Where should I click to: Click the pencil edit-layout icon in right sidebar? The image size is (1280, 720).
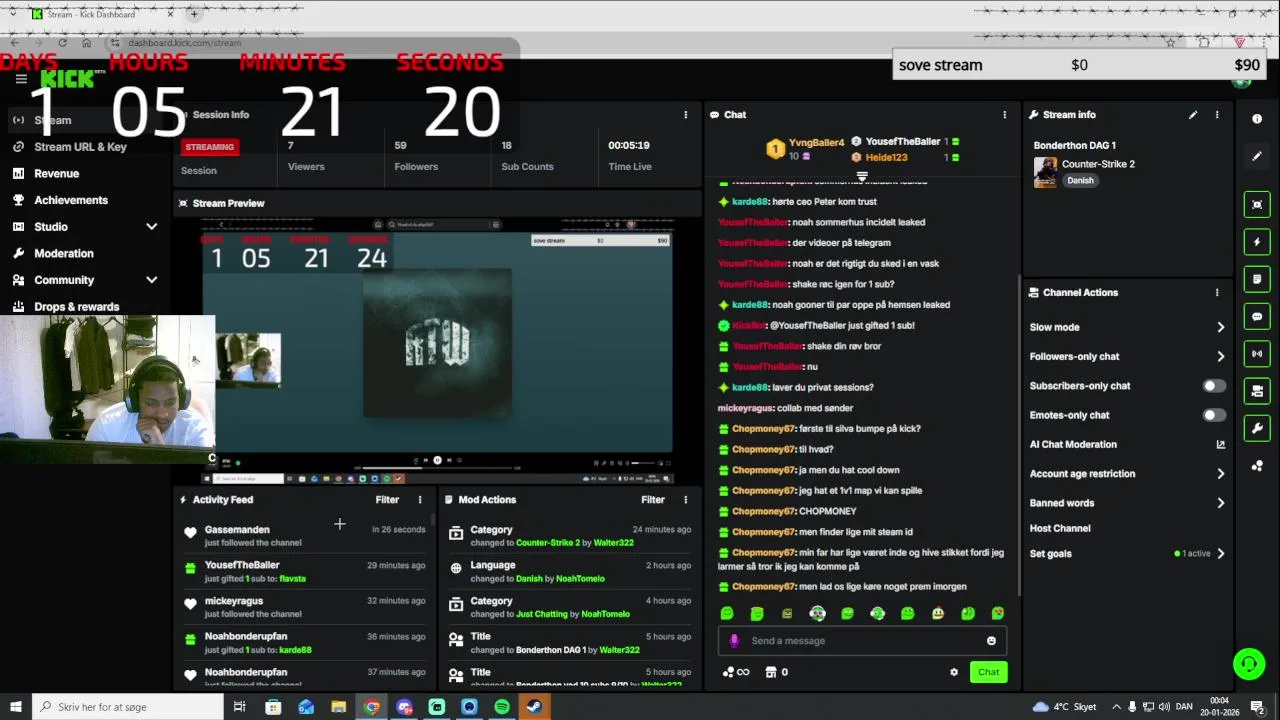tap(1257, 156)
